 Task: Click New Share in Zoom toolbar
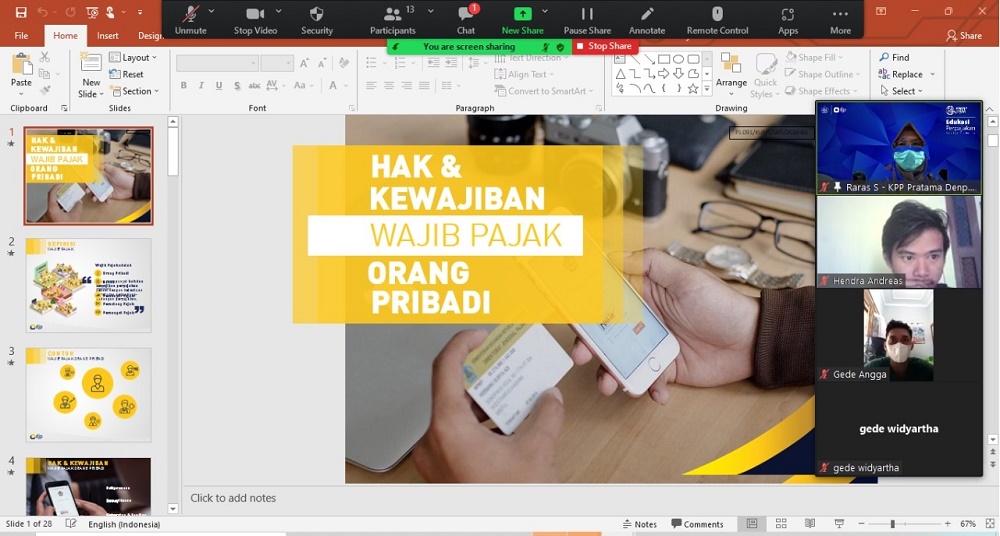tap(522, 20)
